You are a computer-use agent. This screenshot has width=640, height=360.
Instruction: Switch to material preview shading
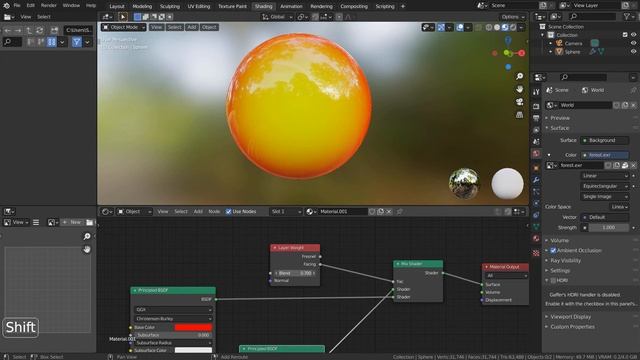(x=505, y=27)
